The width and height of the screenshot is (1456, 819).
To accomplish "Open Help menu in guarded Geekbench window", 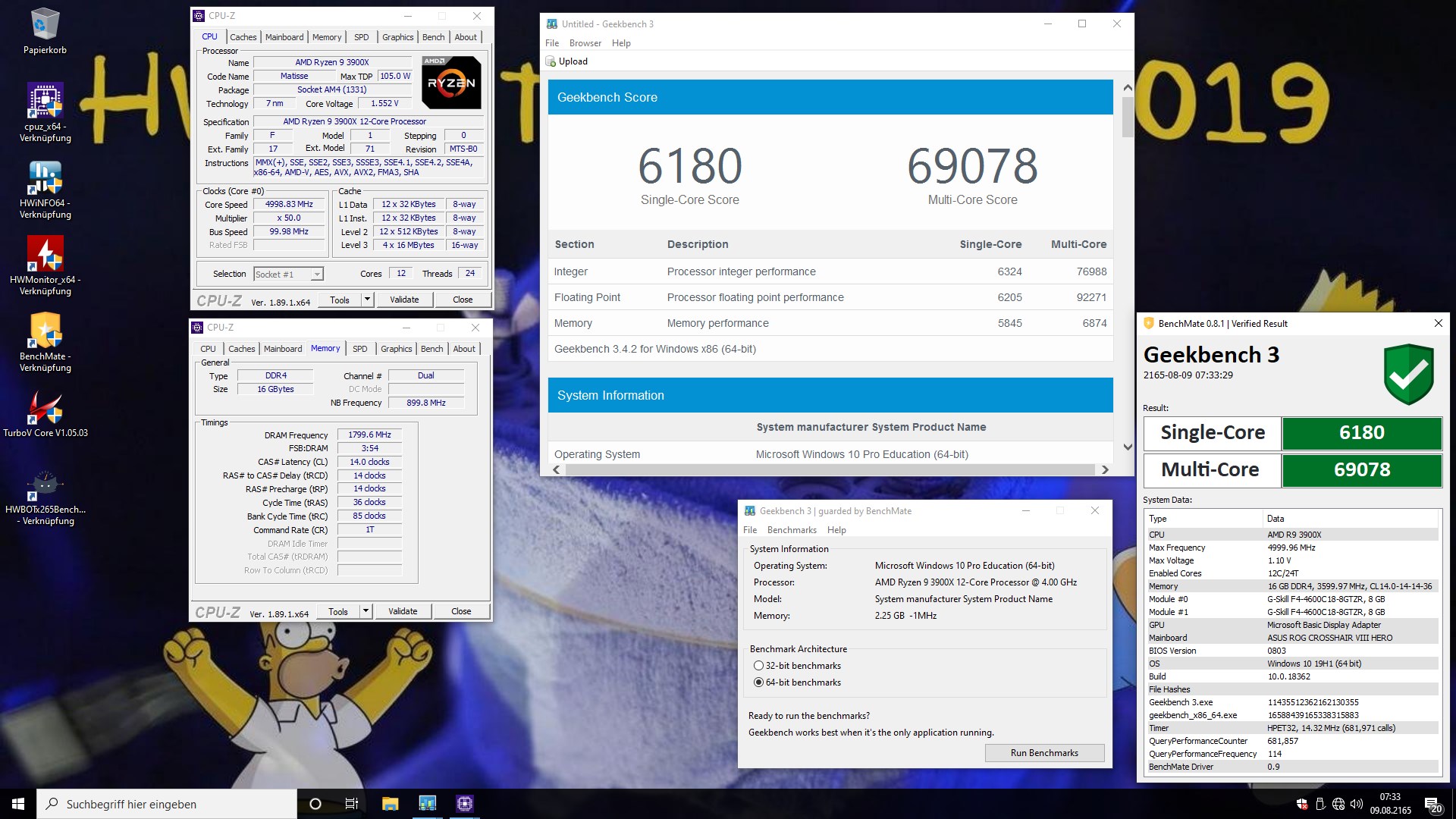I will [x=836, y=530].
